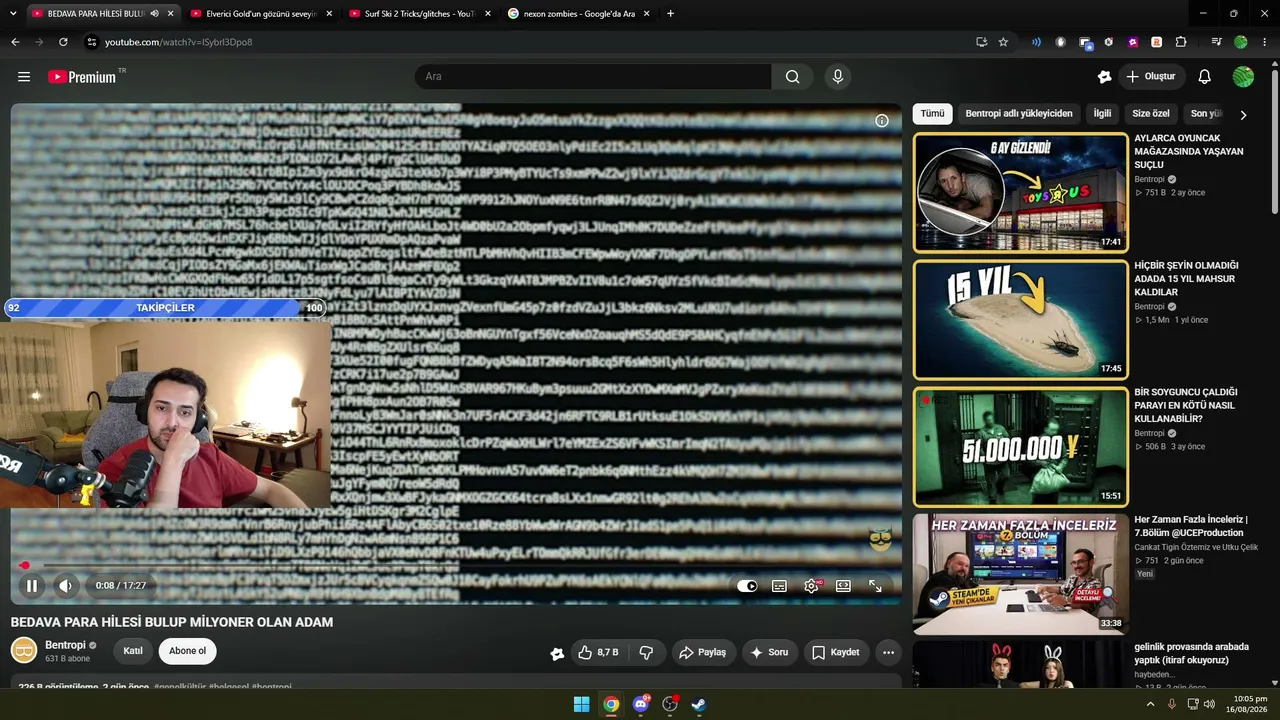This screenshot has width=1280, height=720.
Task: Mute the video volume
Action: point(66,586)
